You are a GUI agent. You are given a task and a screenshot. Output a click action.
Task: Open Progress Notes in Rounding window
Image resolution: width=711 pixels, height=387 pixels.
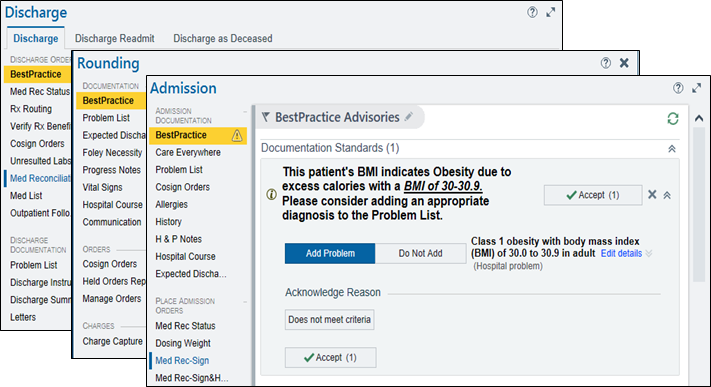(112, 170)
